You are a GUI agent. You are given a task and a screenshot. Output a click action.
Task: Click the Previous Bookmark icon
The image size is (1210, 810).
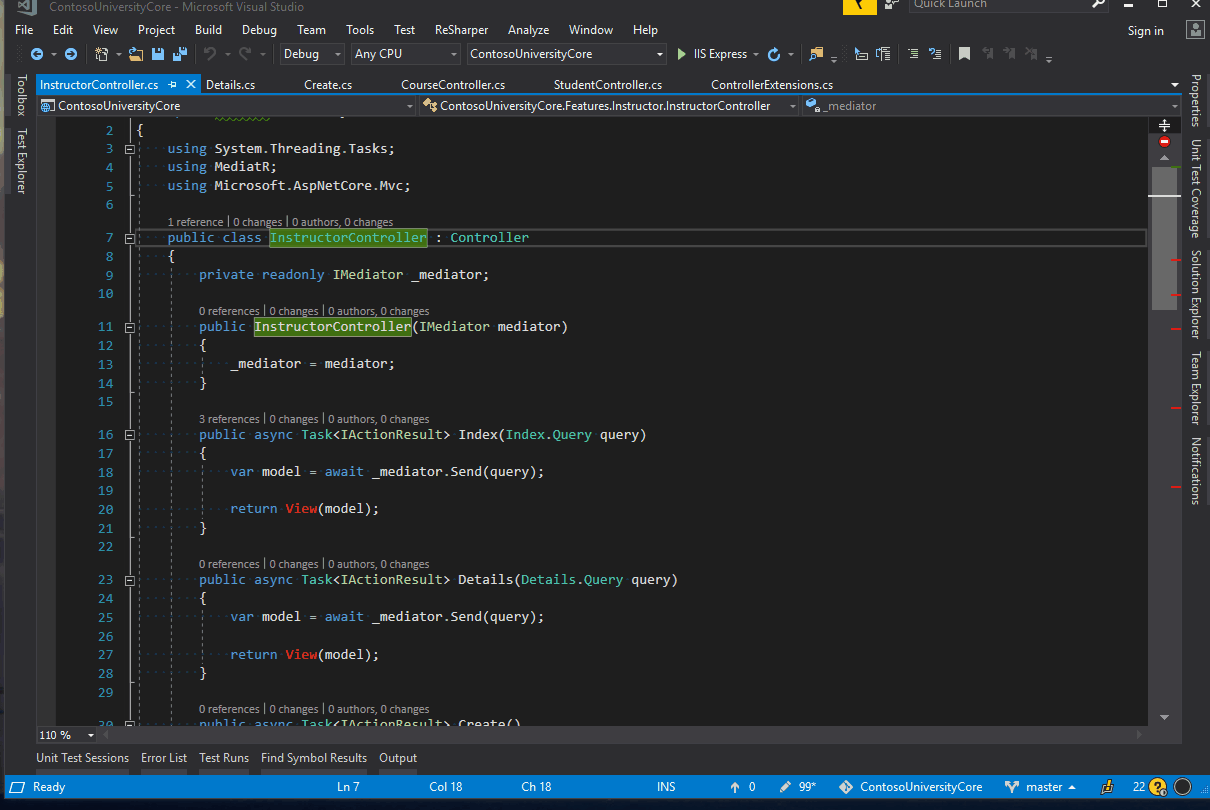pos(988,54)
